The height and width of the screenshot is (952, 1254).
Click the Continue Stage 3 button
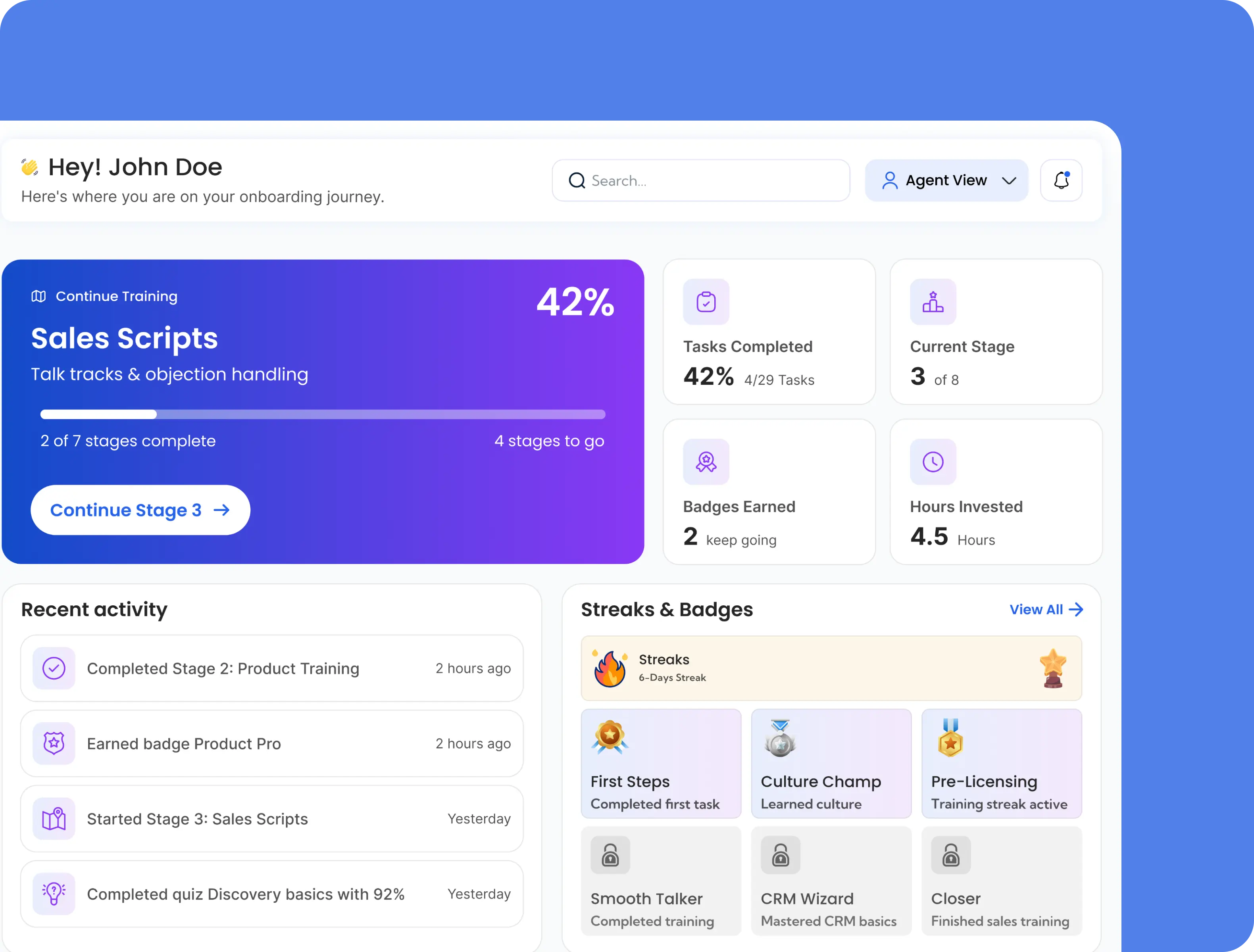tap(140, 510)
